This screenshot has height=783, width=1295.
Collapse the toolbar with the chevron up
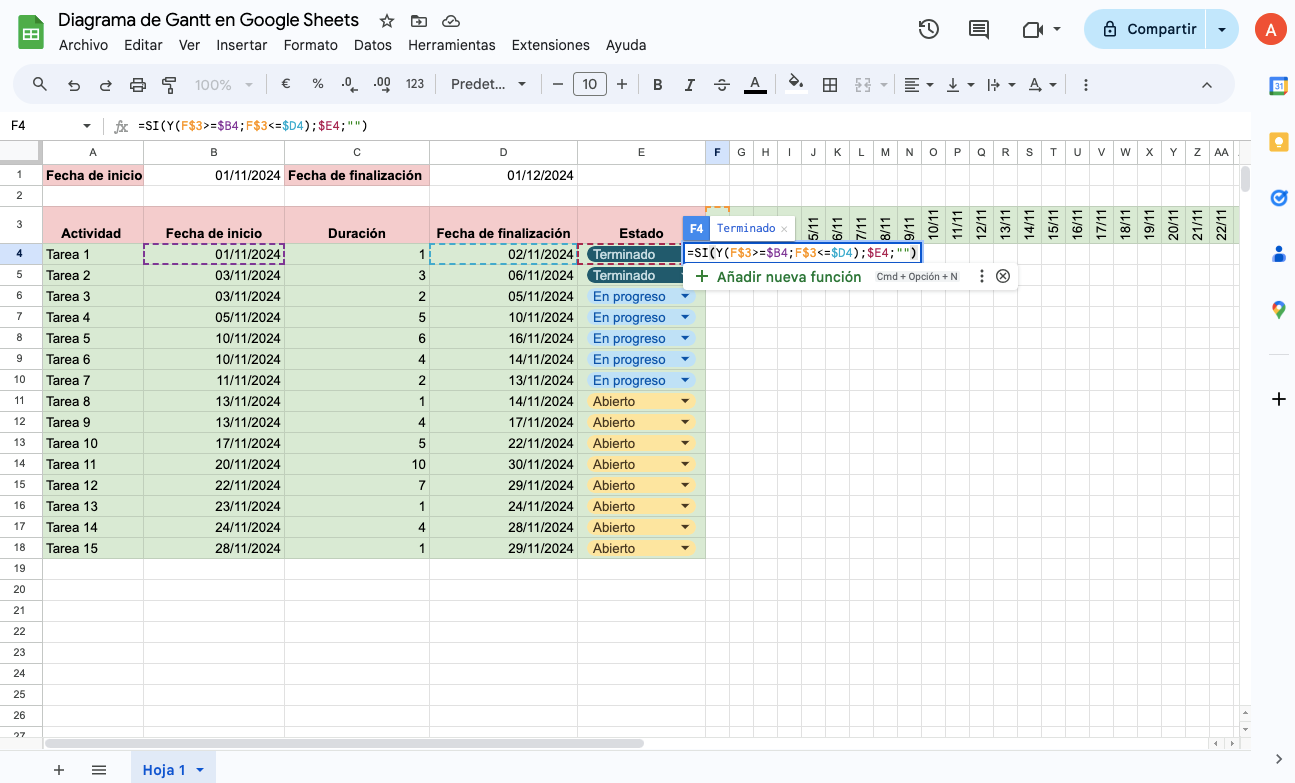click(x=1206, y=85)
